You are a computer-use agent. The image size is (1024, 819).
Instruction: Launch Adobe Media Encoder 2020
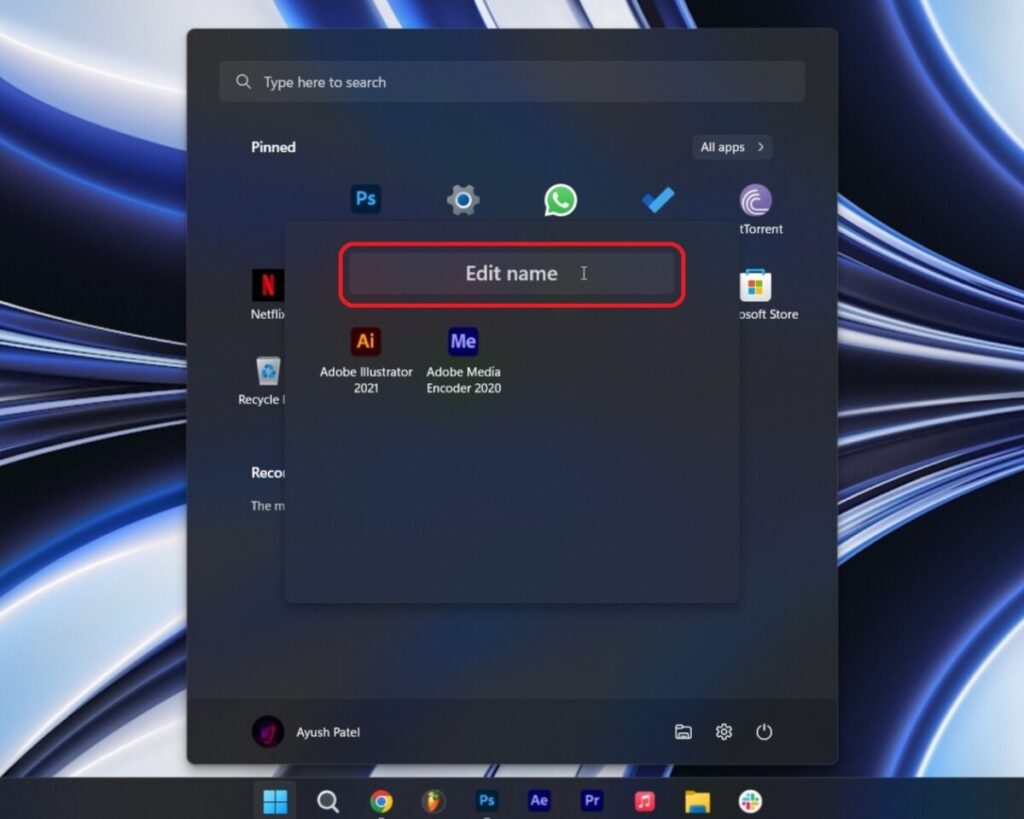tap(463, 343)
